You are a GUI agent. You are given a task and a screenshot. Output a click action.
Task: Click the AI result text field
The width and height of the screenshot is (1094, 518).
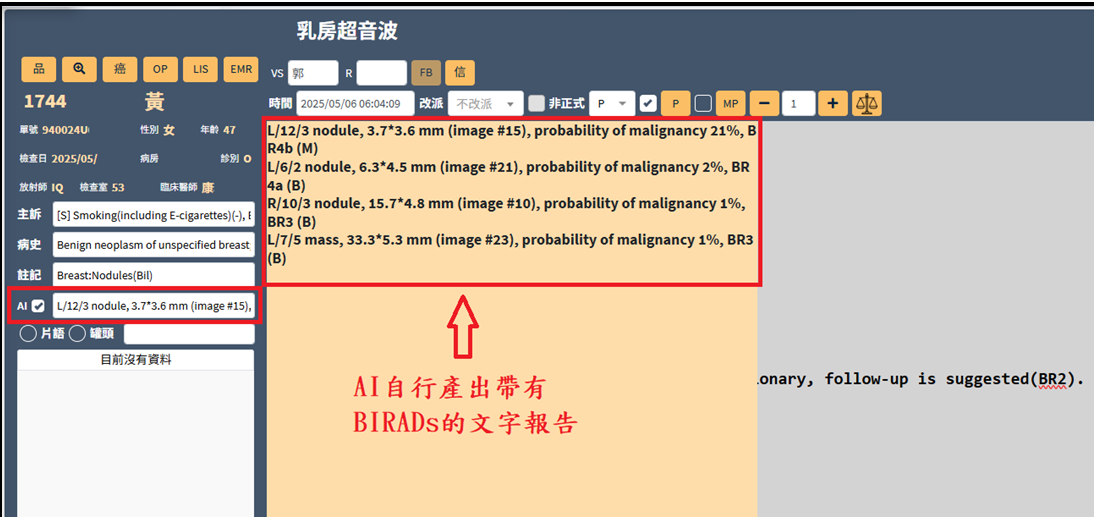[153, 305]
